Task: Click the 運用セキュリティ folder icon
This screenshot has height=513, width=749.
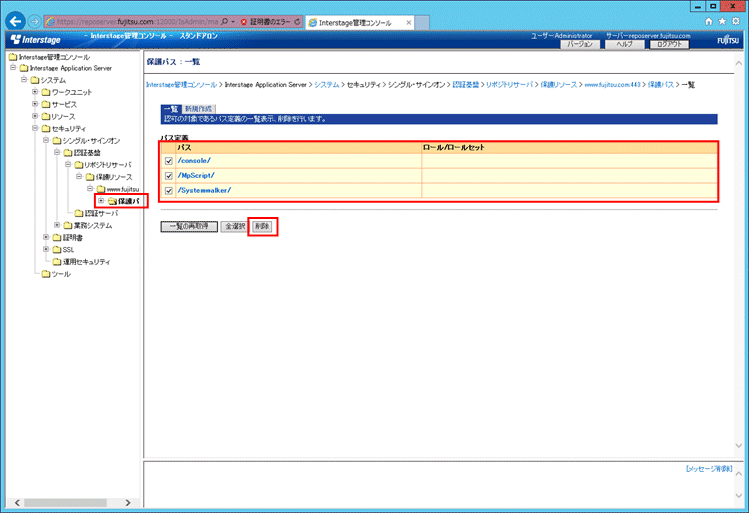Action: [x=57, y=262]
